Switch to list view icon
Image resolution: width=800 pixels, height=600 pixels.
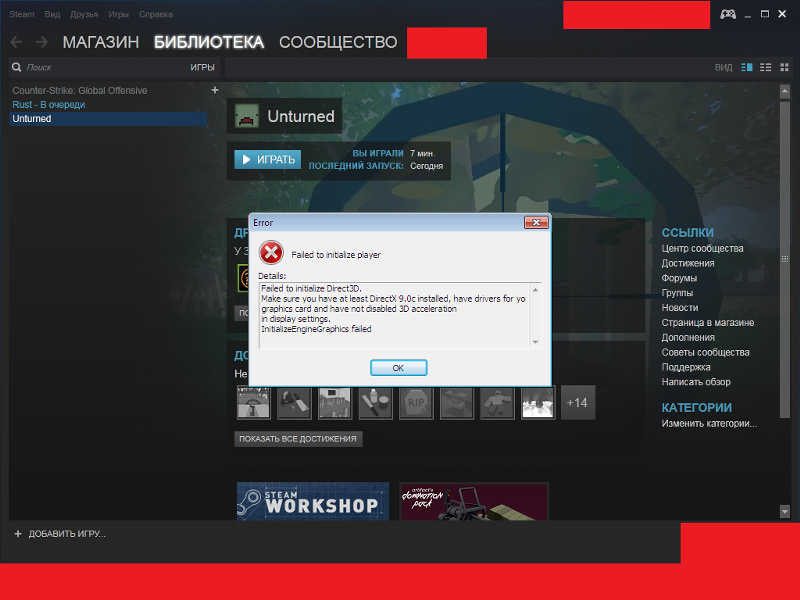(x=765, y=67)
